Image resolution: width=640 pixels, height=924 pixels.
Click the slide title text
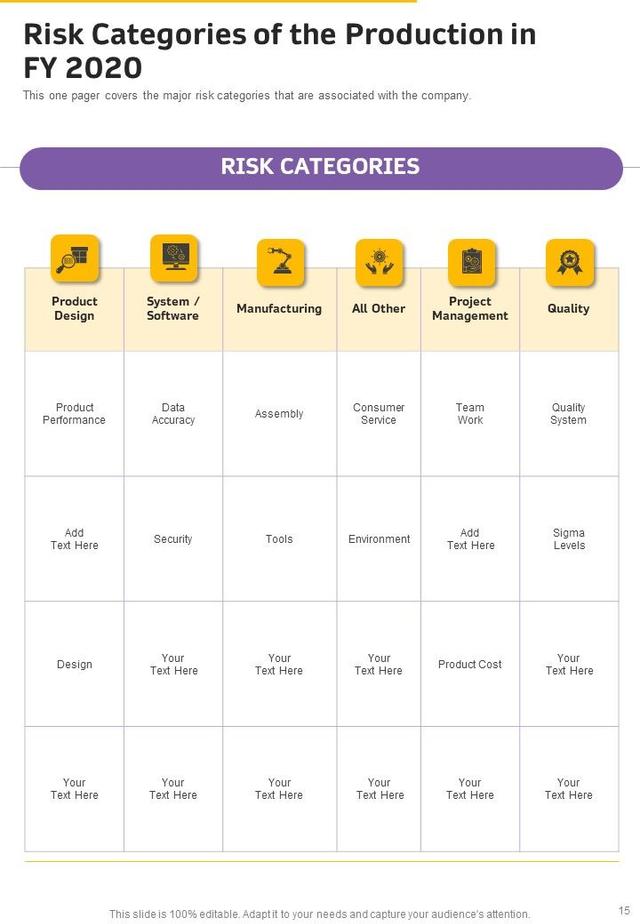(x=280, y=51)
